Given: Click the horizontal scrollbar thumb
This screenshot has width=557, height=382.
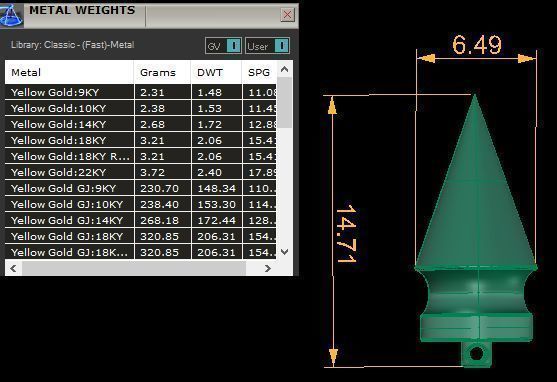Looking at the screenshot, I should point(134,268).
